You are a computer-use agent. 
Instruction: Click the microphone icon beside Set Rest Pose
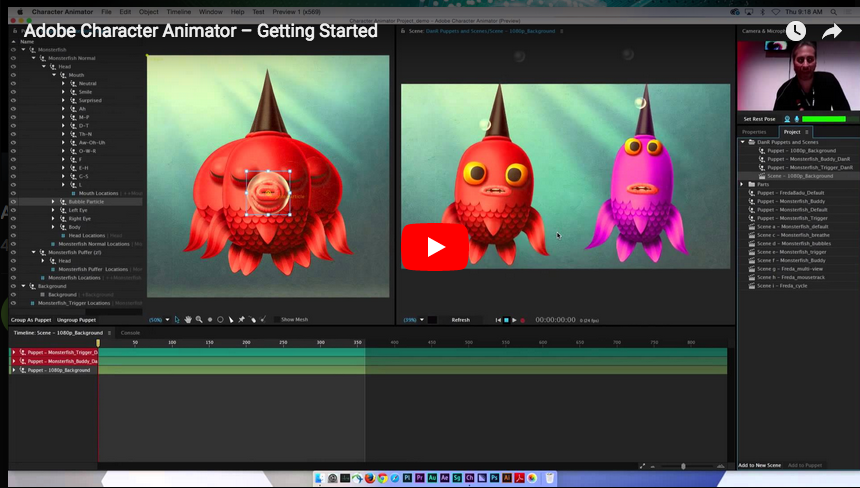click(796, 119)
